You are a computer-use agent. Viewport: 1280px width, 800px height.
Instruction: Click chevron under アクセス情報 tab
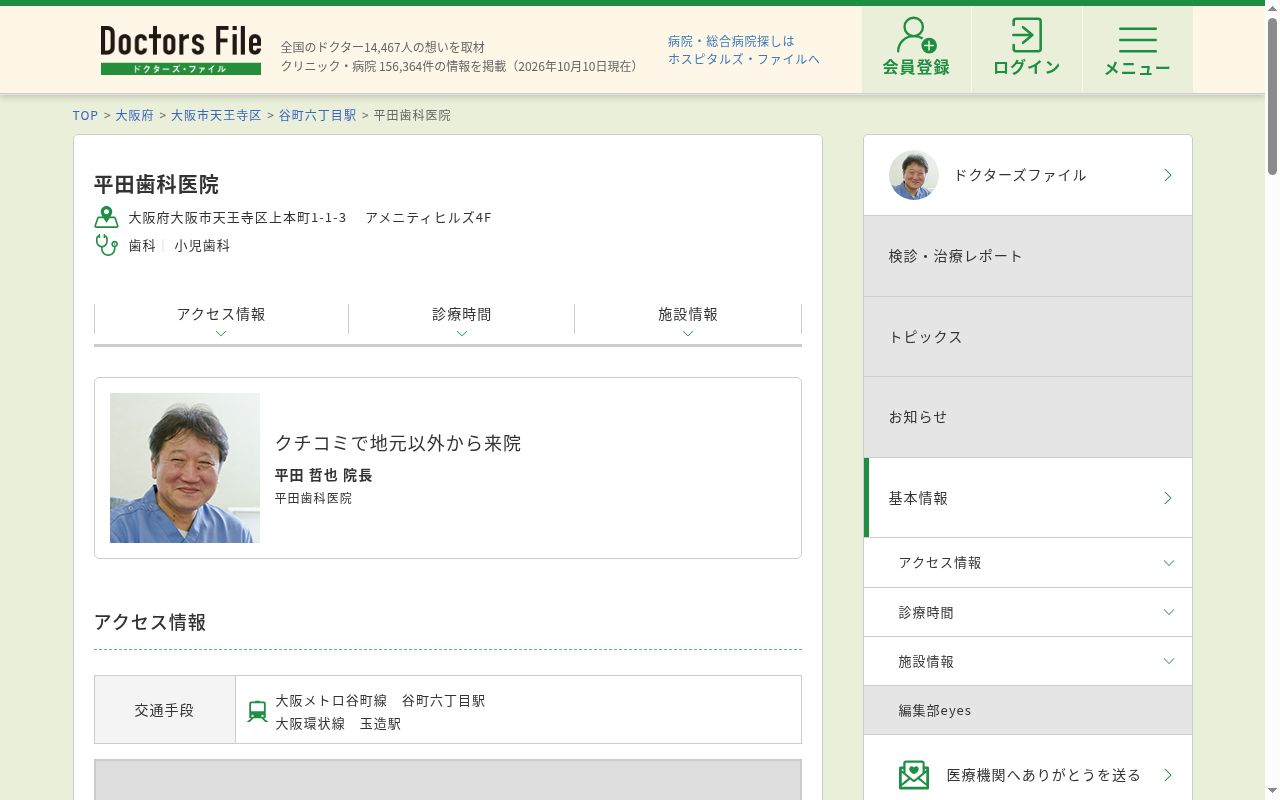221,334
